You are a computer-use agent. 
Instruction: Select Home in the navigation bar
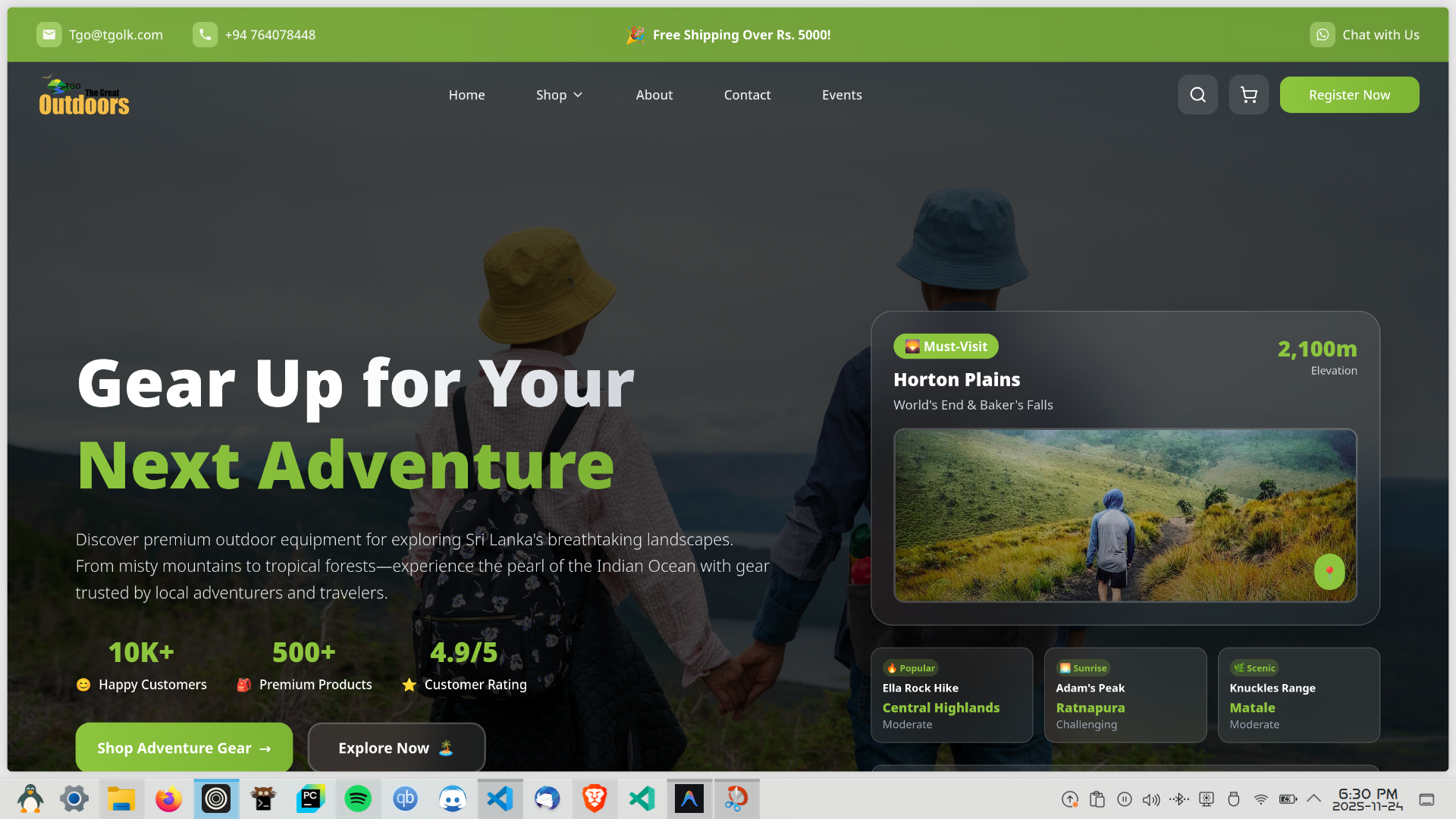[466, 94]
